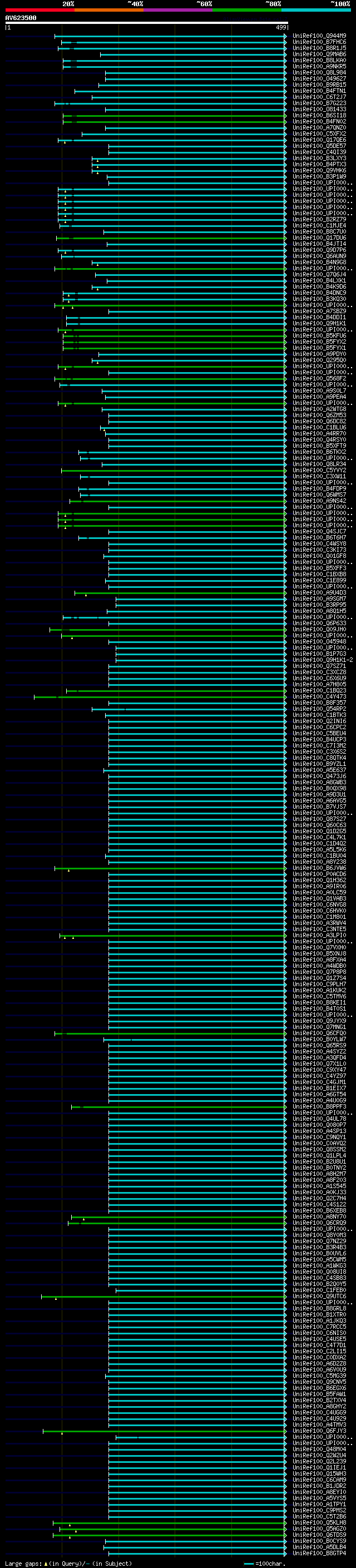Image resolution: width=356 pixels, height=1568 pixels.
Task: Open hit UniRef100_B8R1J5
Action: 319,48
